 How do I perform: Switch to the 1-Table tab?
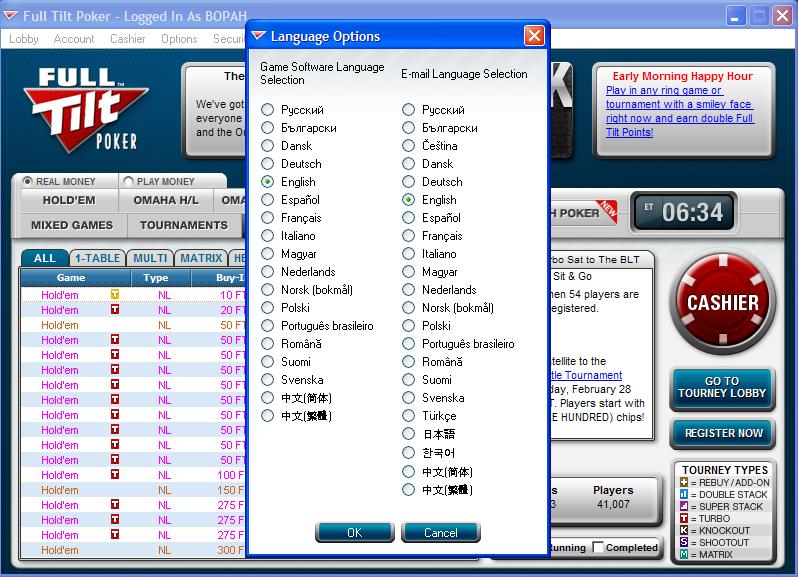(x=95, y=258)
